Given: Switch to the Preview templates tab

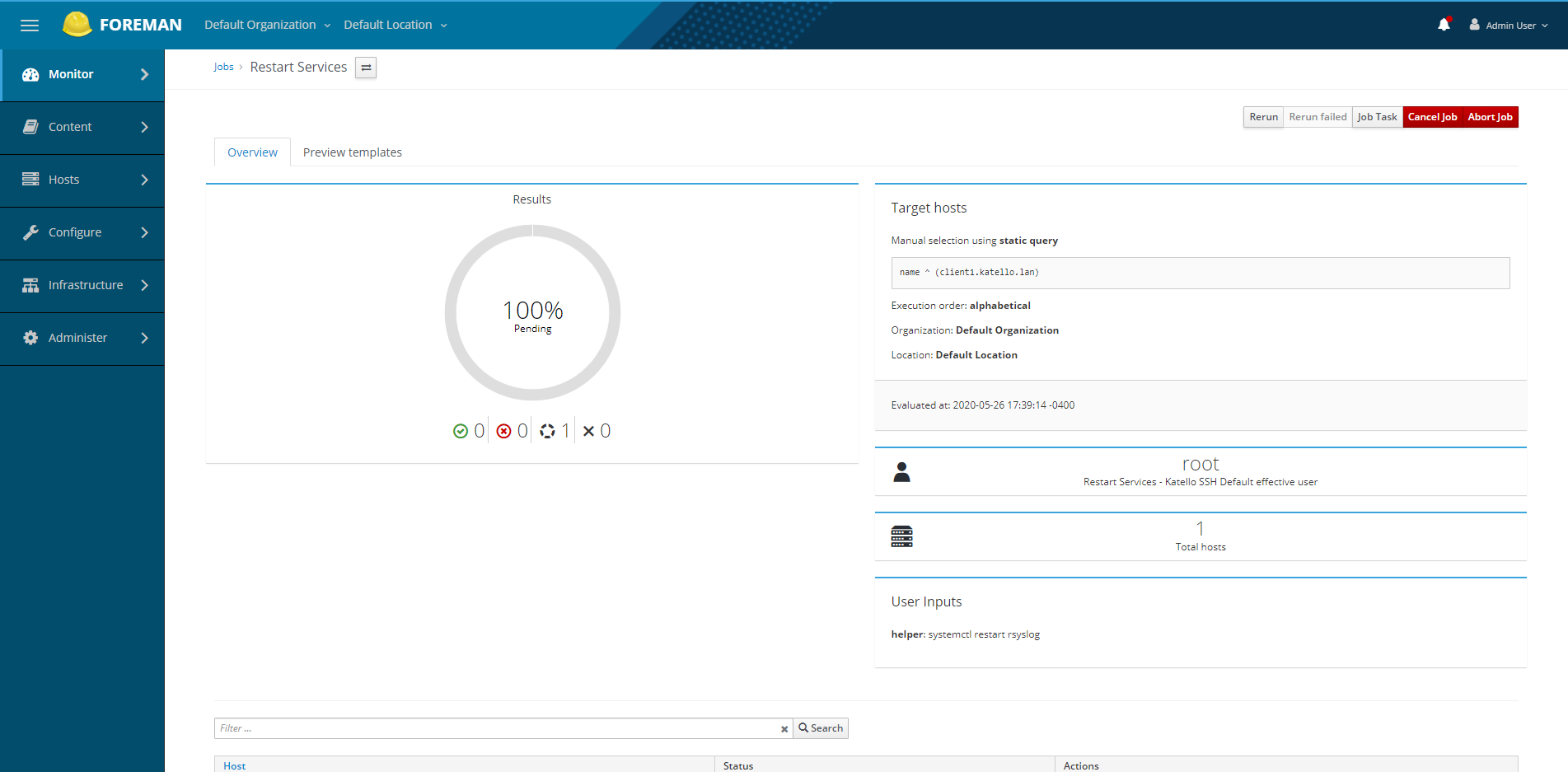Looking at the screenshot, I should tap(352, 152).
